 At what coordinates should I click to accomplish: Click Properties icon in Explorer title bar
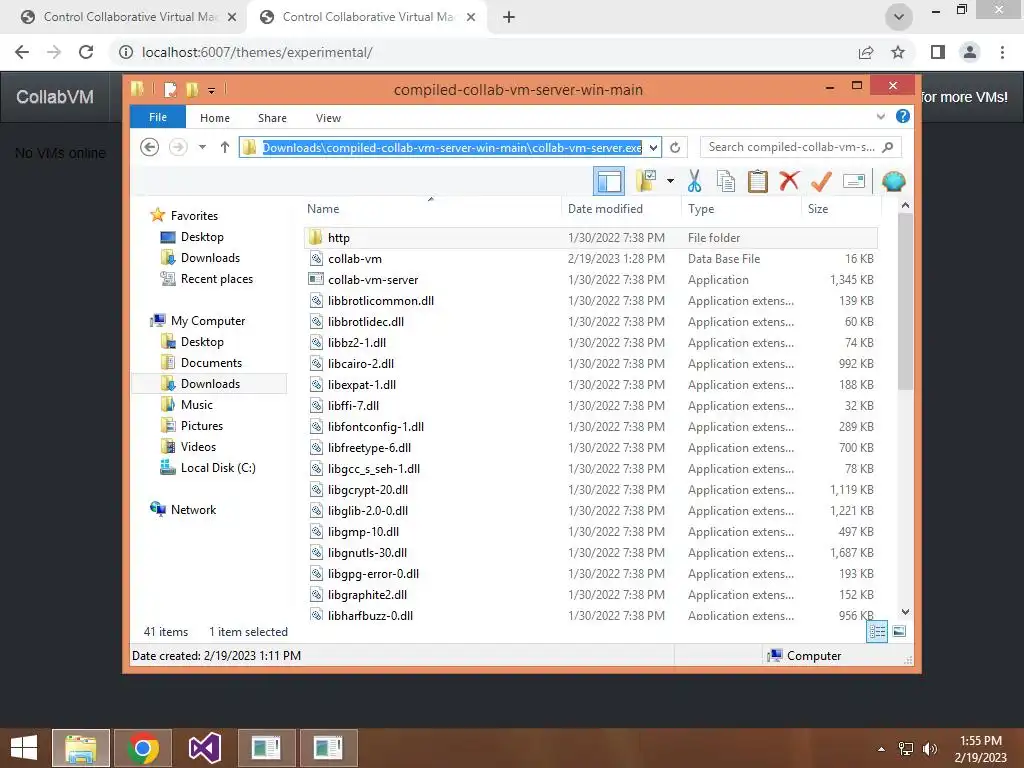[x=170, y=89]
